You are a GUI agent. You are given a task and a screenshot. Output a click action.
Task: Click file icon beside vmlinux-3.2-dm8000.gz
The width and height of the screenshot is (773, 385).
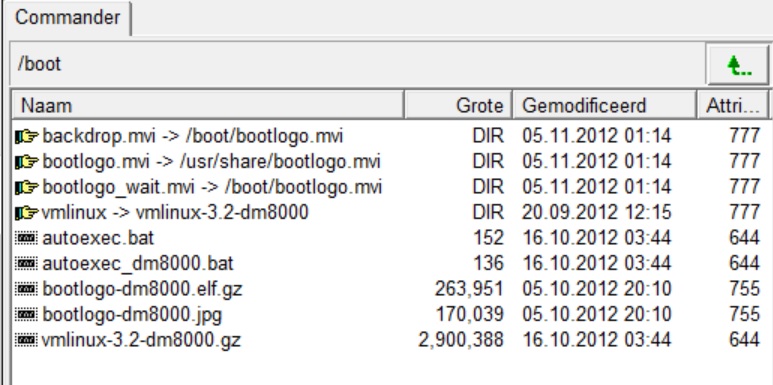click(26, 340)
